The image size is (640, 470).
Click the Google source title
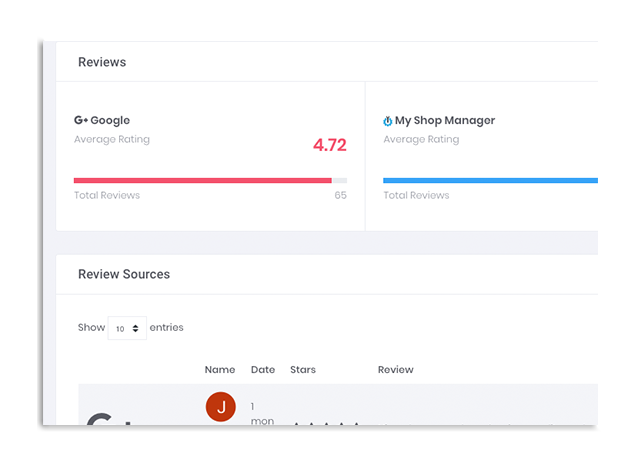pos(110,121)
